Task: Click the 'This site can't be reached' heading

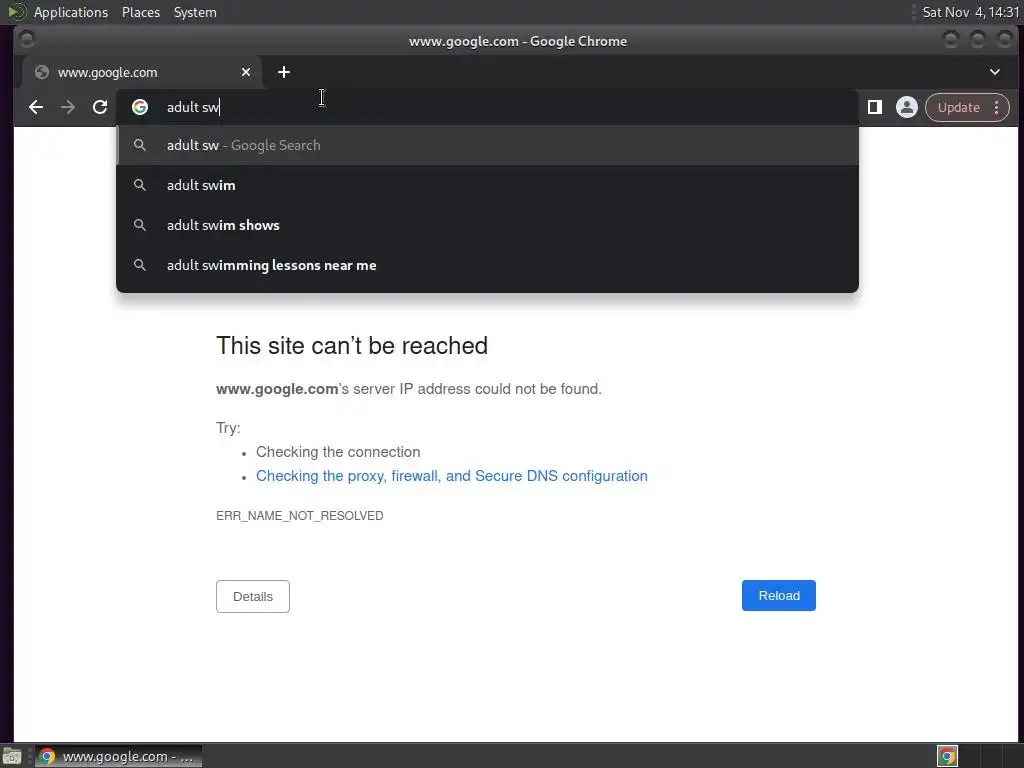Action: [x=352, y=345]
